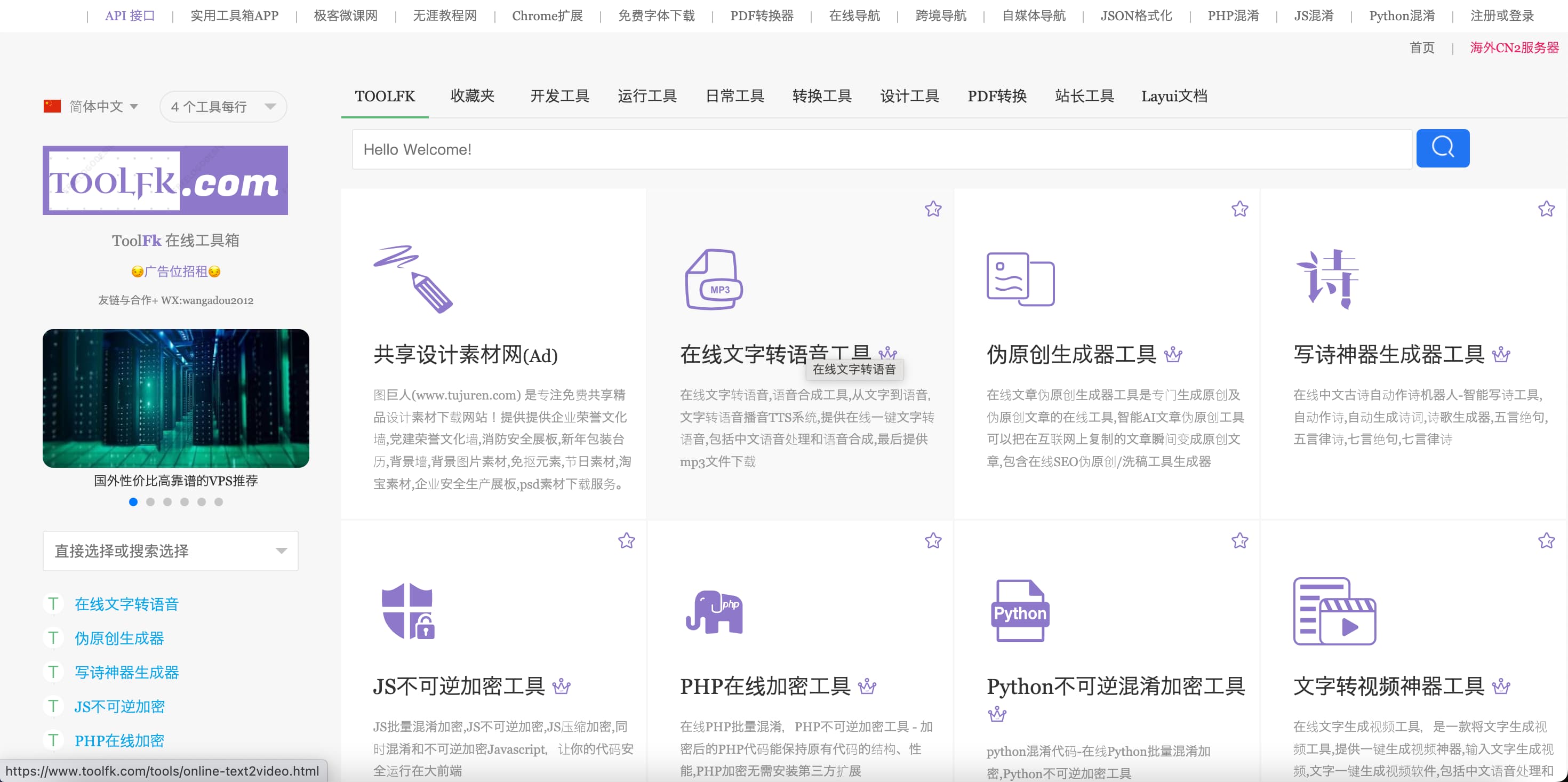Click the T icon beside 写诗神器生成器
This screenshot has width=1568, height=782.
coord(53,672)
